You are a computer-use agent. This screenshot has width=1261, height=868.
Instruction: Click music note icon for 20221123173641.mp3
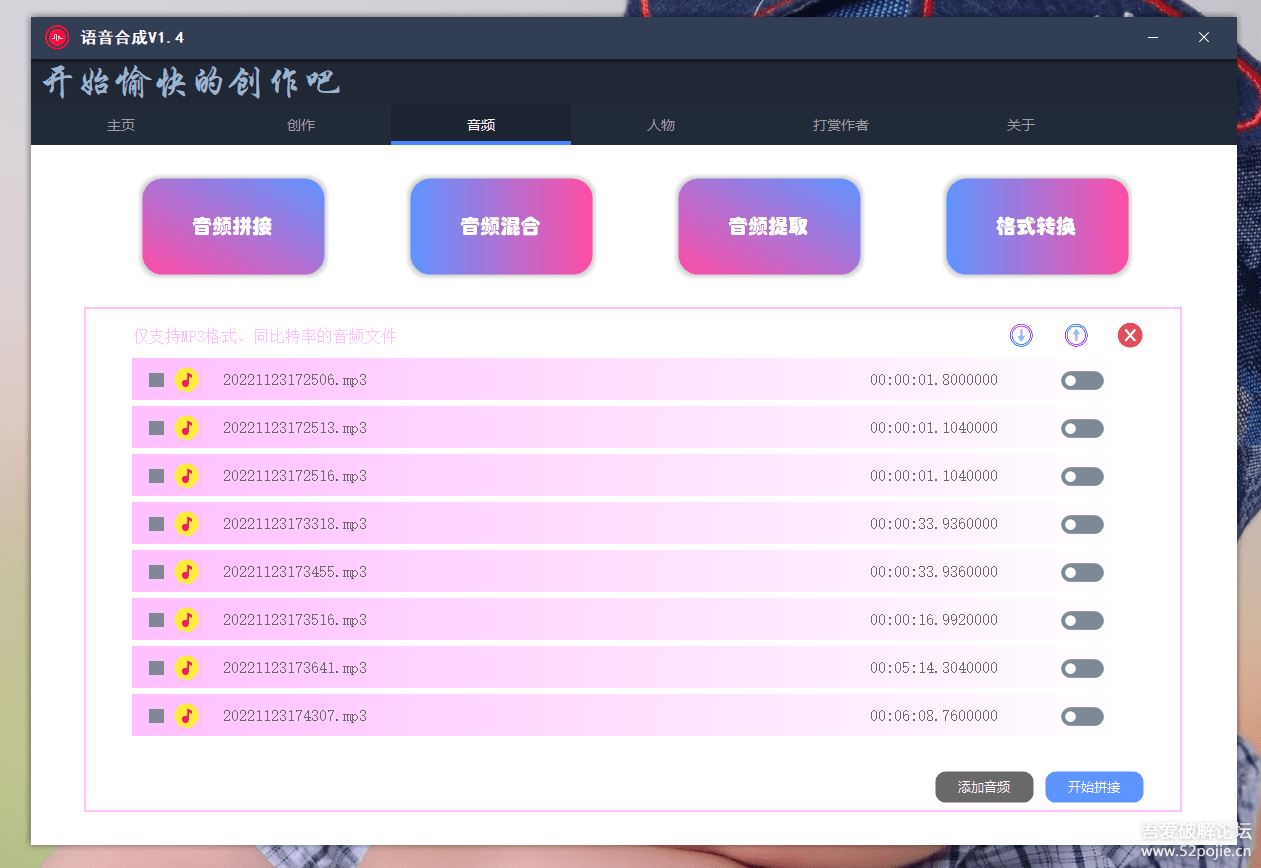[186, 668]
